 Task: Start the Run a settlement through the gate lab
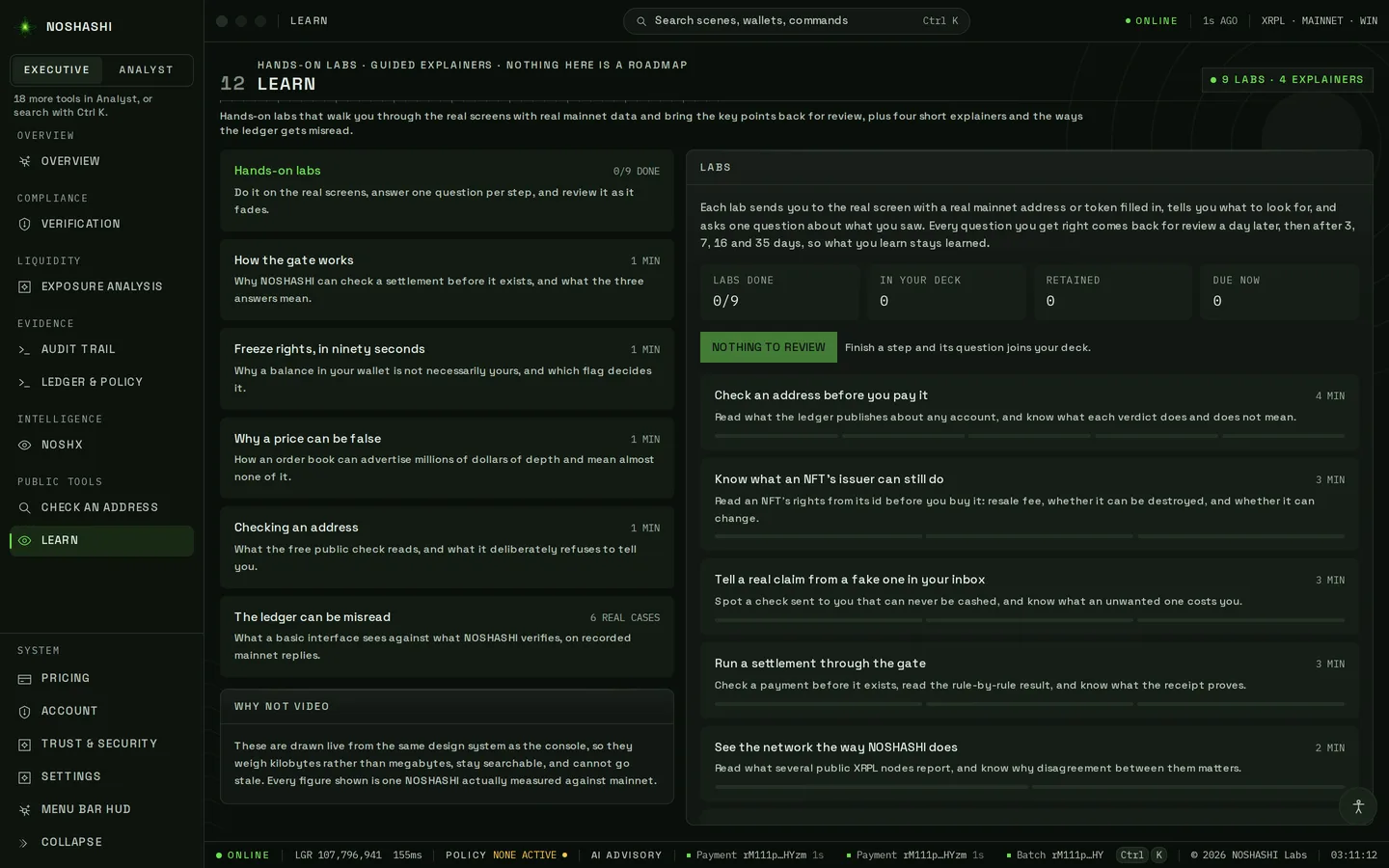click(1029, 680)
